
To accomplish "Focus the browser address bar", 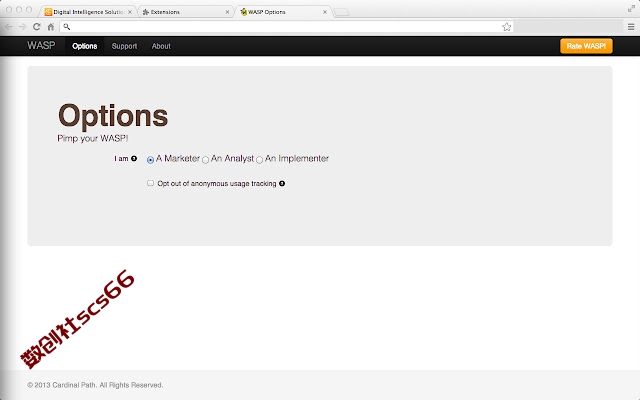I will [x=287, y=27].
